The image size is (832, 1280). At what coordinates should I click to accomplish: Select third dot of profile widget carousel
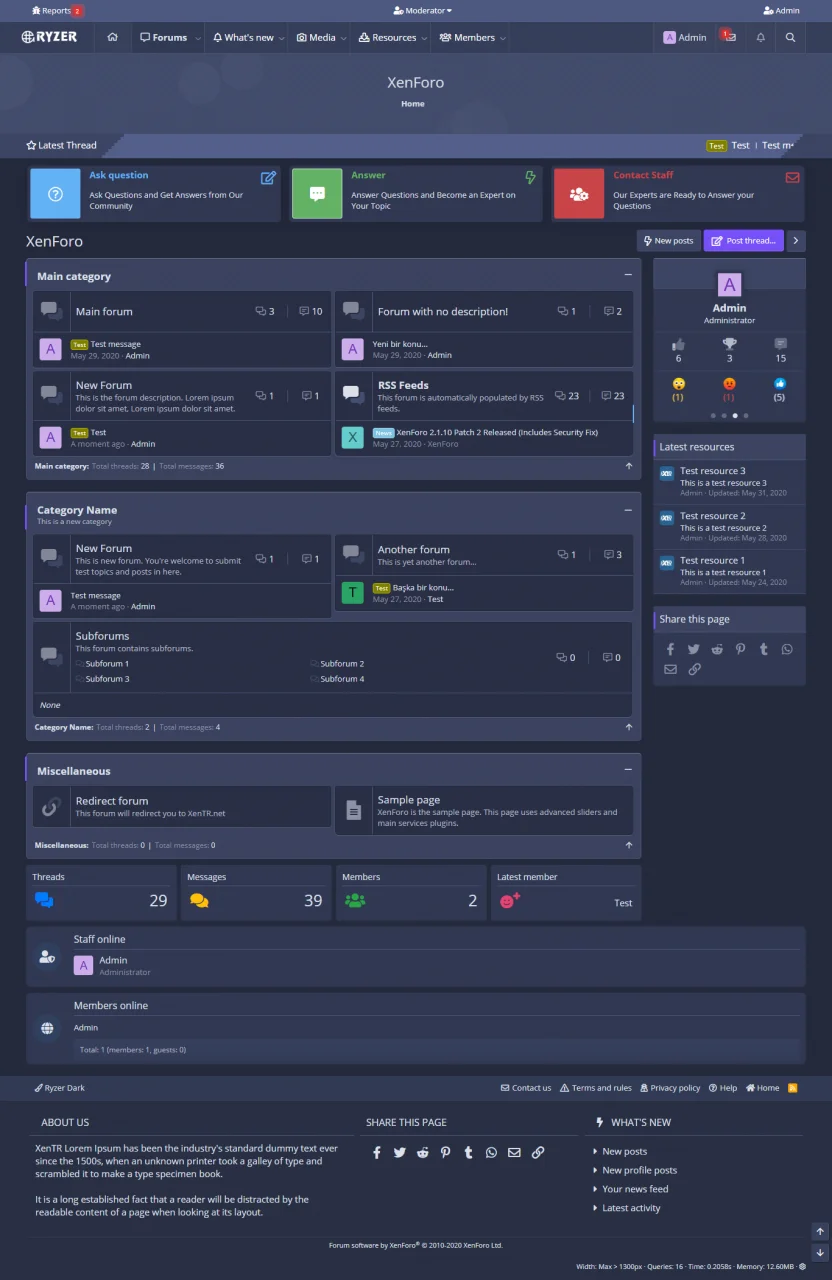734,415
